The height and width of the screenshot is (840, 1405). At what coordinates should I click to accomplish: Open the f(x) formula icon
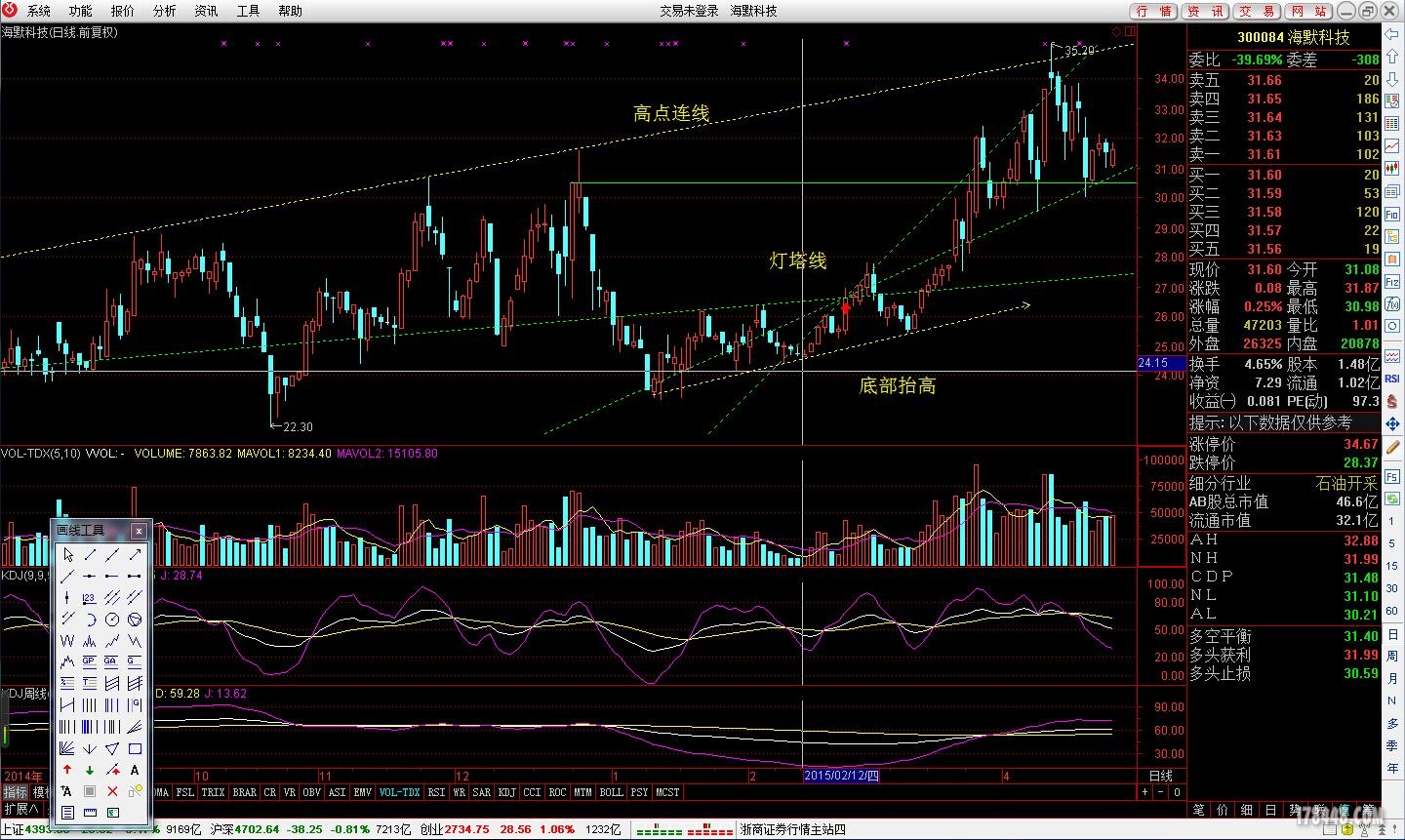coord(1392,304)
